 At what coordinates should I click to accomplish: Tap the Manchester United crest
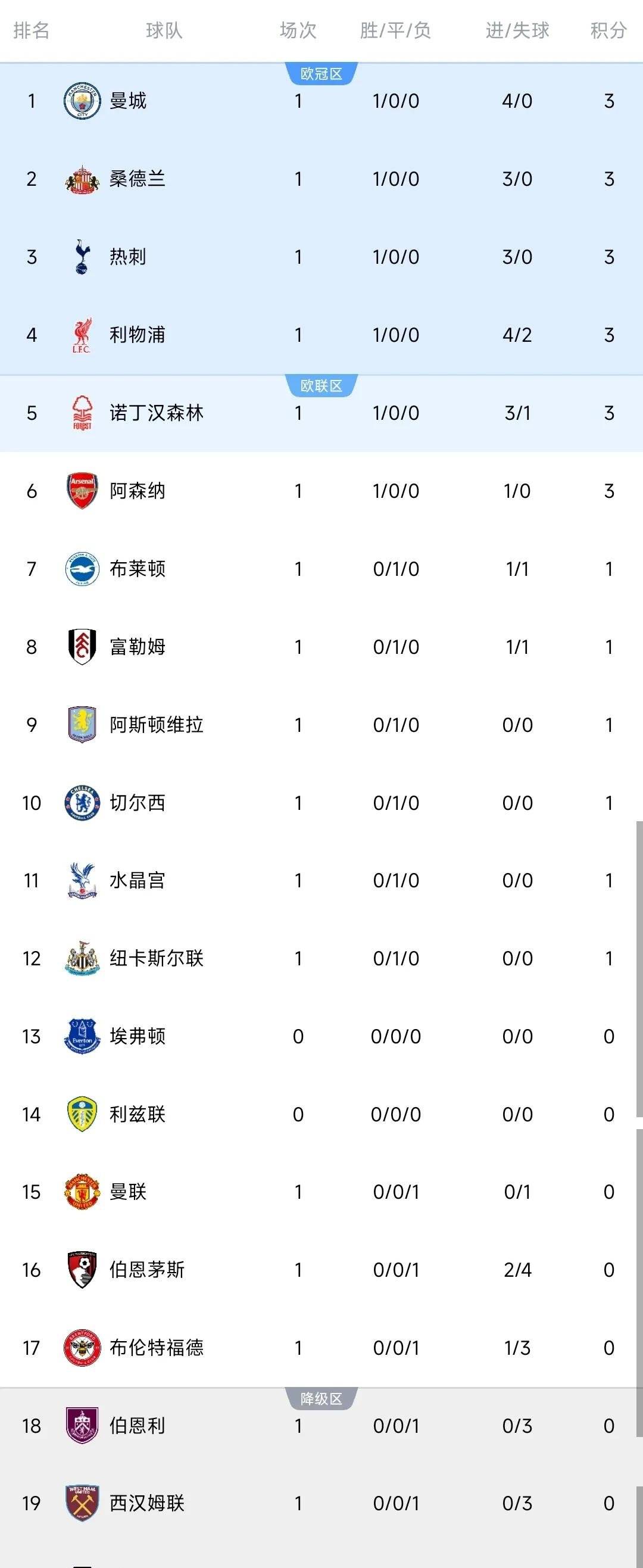[82, 1192]
